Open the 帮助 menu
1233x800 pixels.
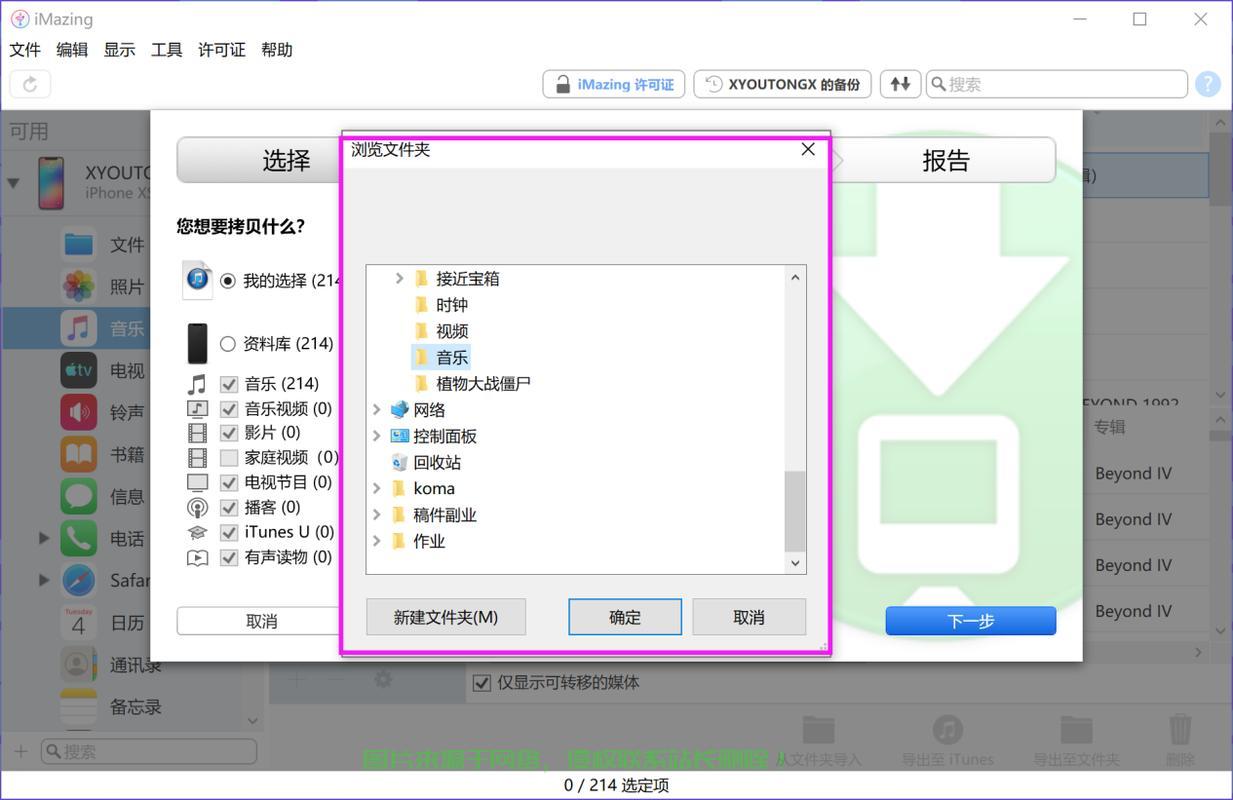(276, 50)
